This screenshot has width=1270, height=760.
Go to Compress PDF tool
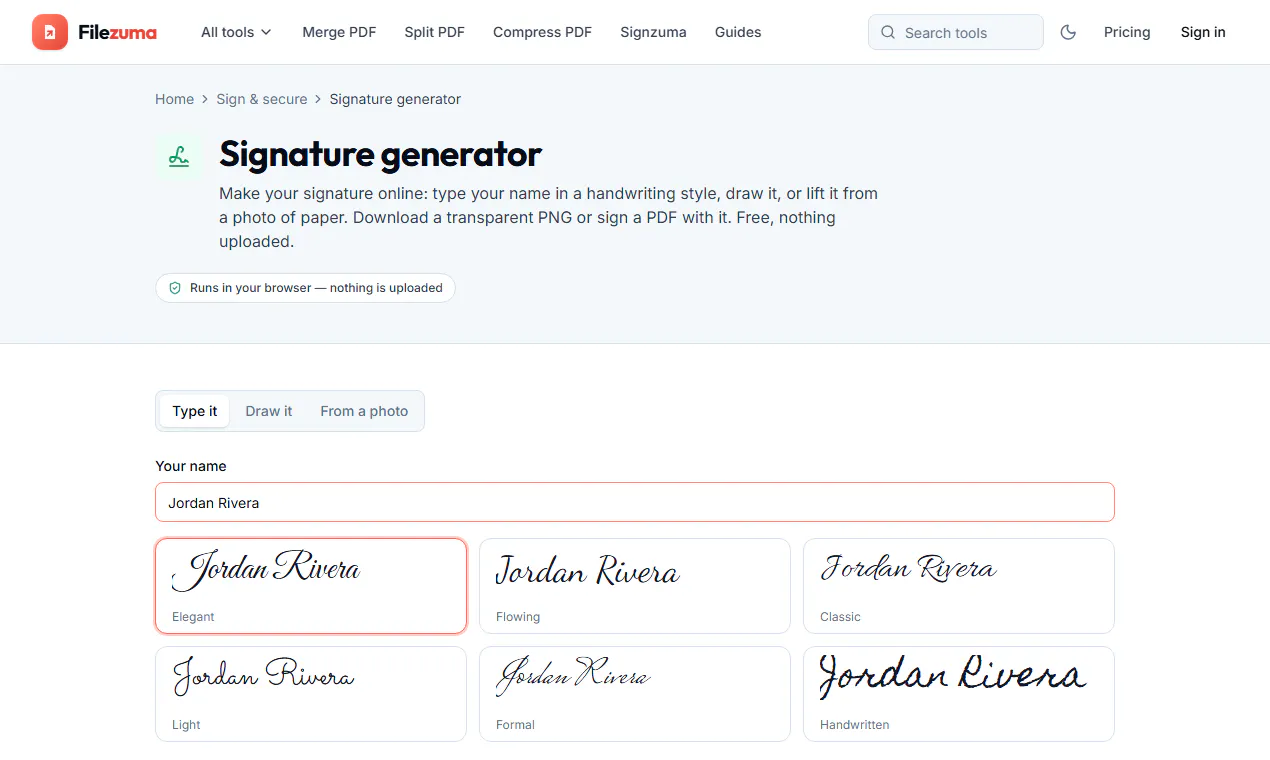pyautogui.click(x=542, y=32)
